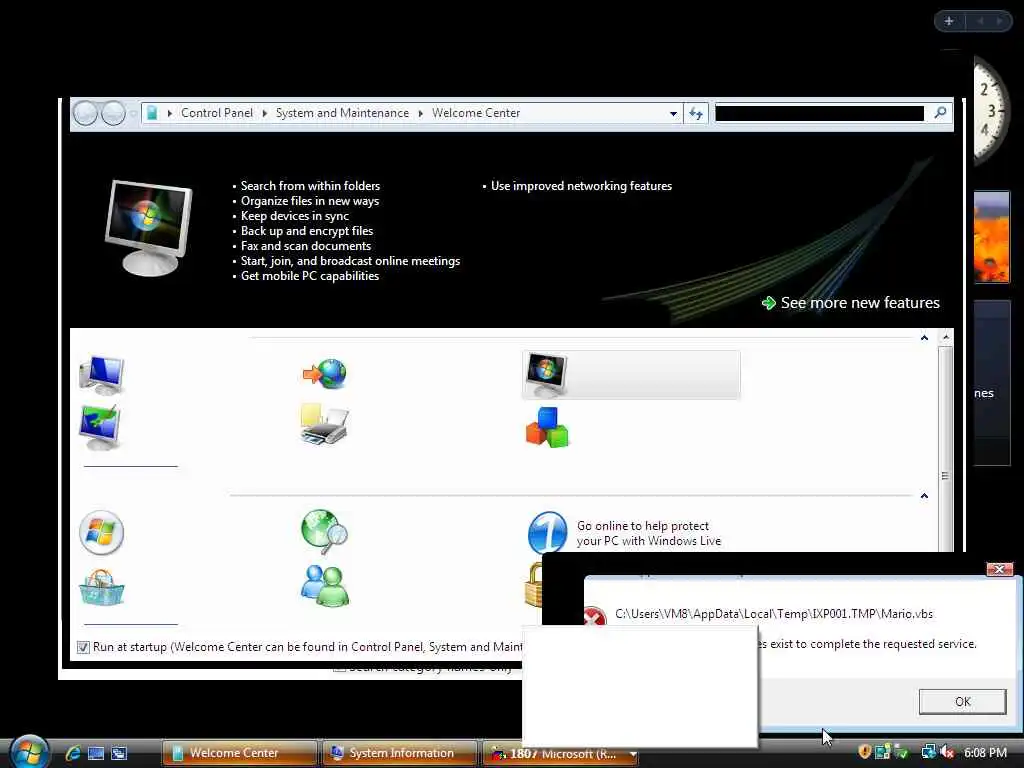The width and height of the screenshot is (1024, 768).
Task: Open the Windows logo orb offer icon
Action: point(101,533)
